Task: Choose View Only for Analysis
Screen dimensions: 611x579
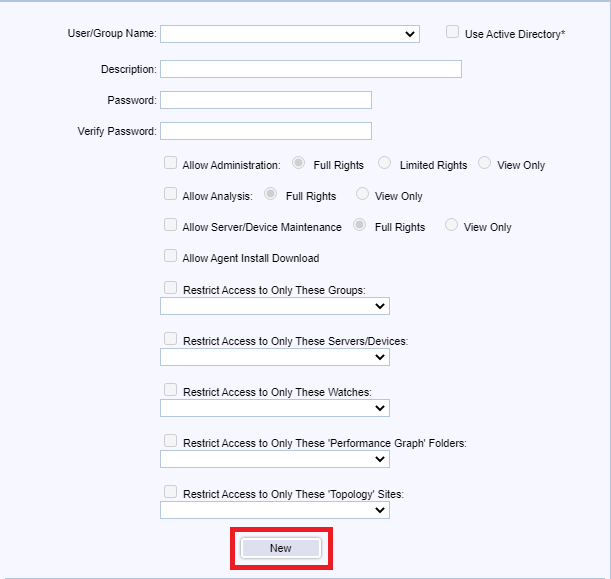Action: pyautogui.click(x=362, y=194)
